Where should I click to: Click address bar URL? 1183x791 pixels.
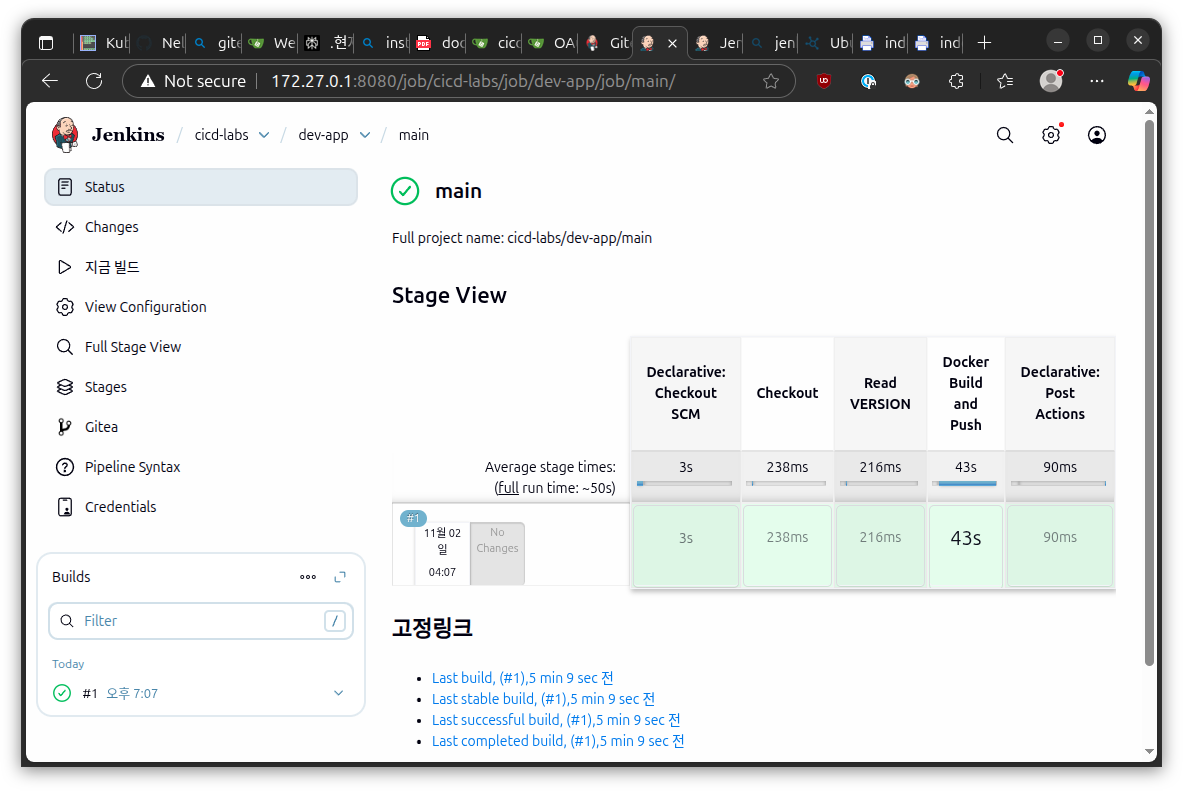point(473,81)
